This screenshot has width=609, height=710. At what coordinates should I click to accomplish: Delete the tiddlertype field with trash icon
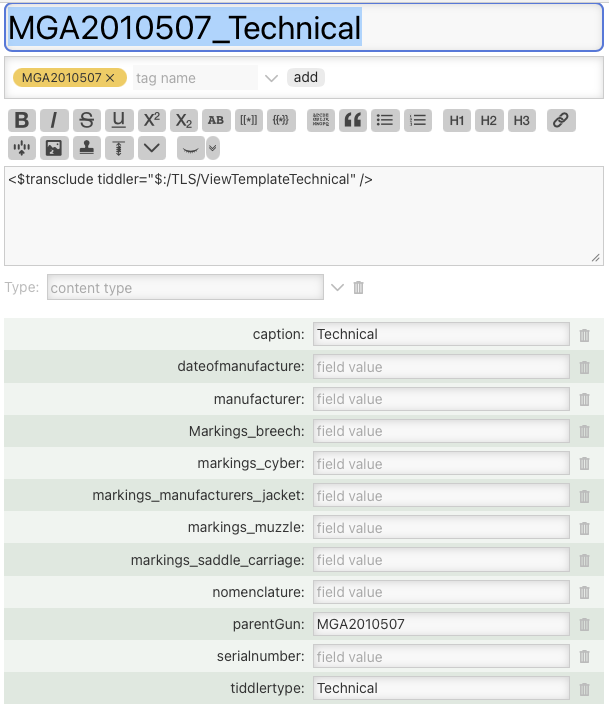tap(585, 689)
